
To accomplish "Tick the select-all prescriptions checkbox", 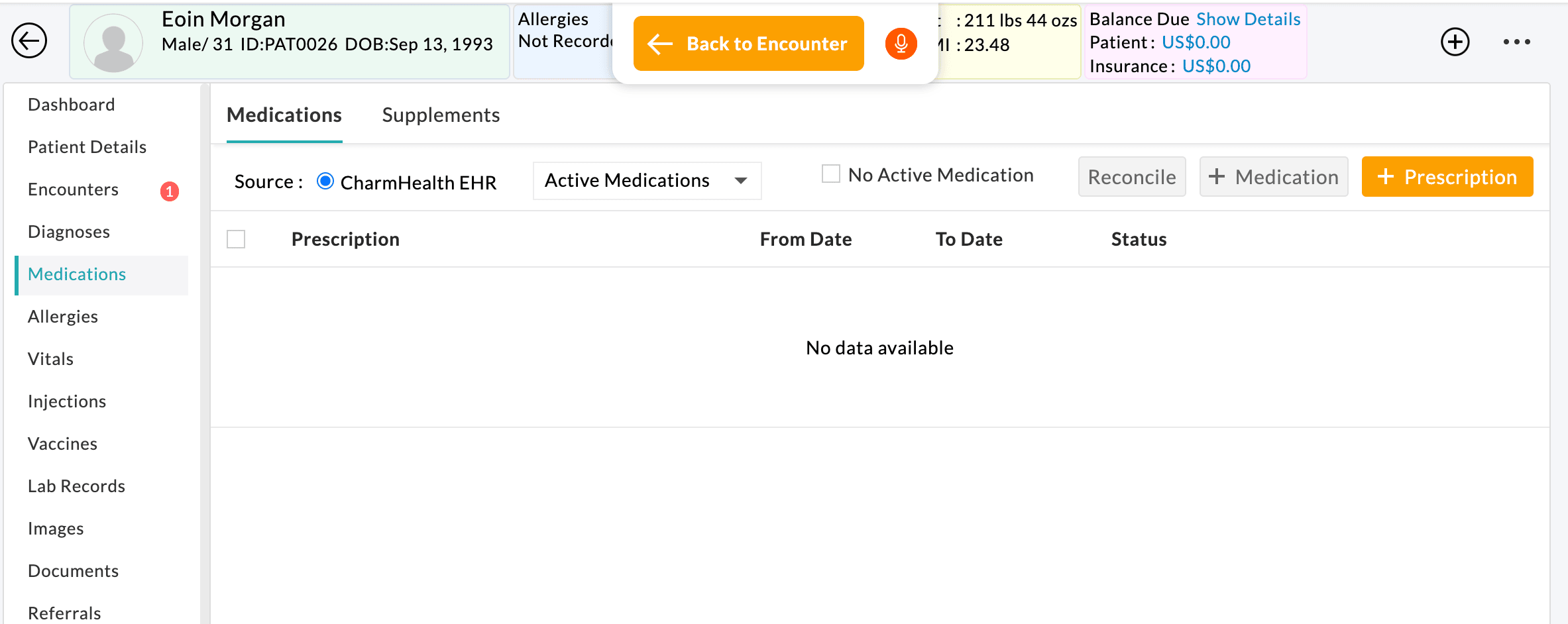I will click(x=236, y=239).
